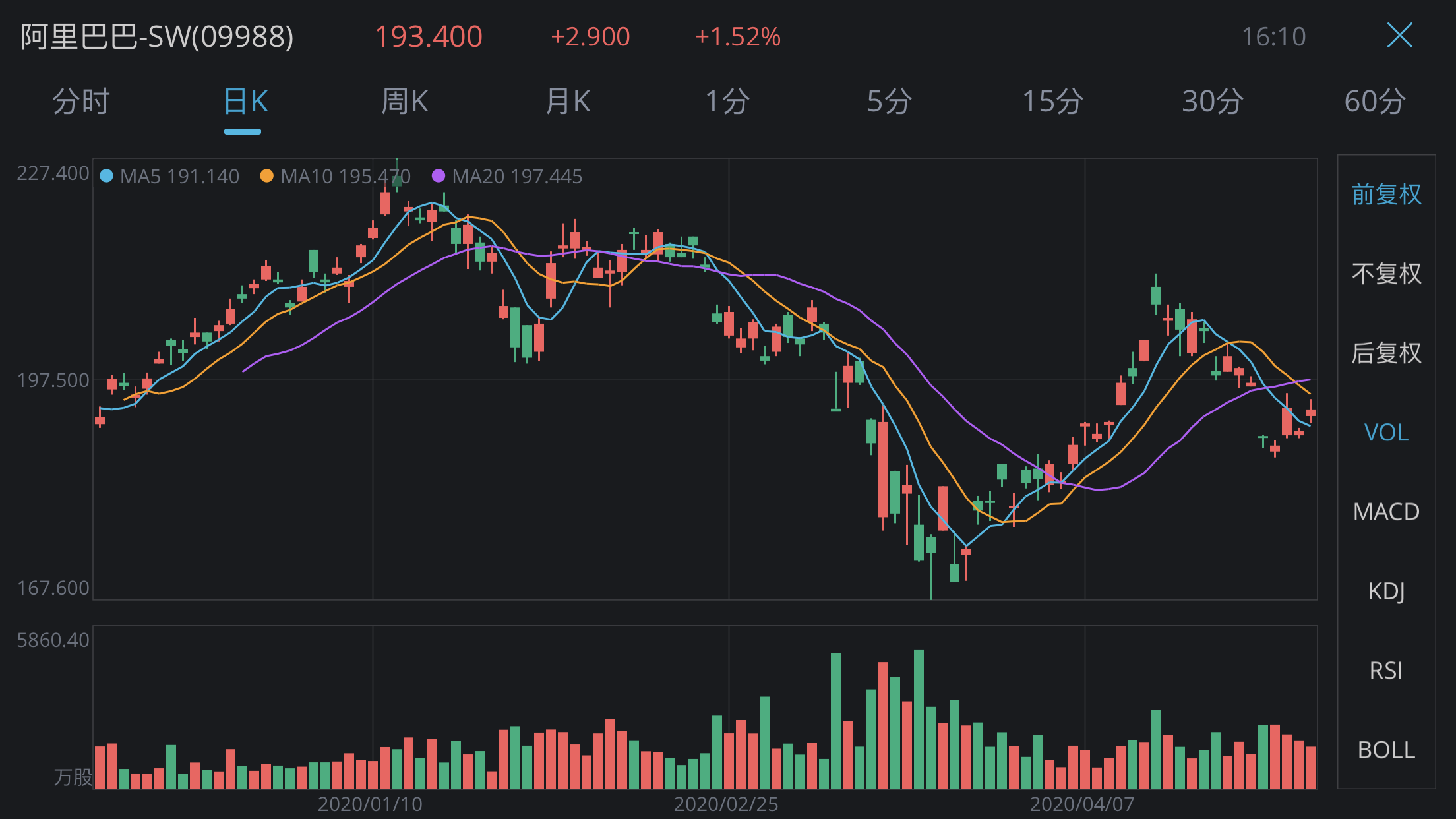The height and width of the screenshot is (819, 1456).
Task: Click the MA10 195.470 legend text
Action: click(346, 177)
